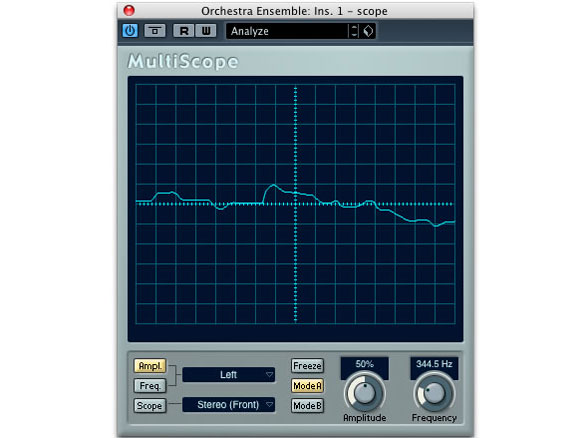
Task: Toggle the plugin power bypass button
Action: [130, 31]
